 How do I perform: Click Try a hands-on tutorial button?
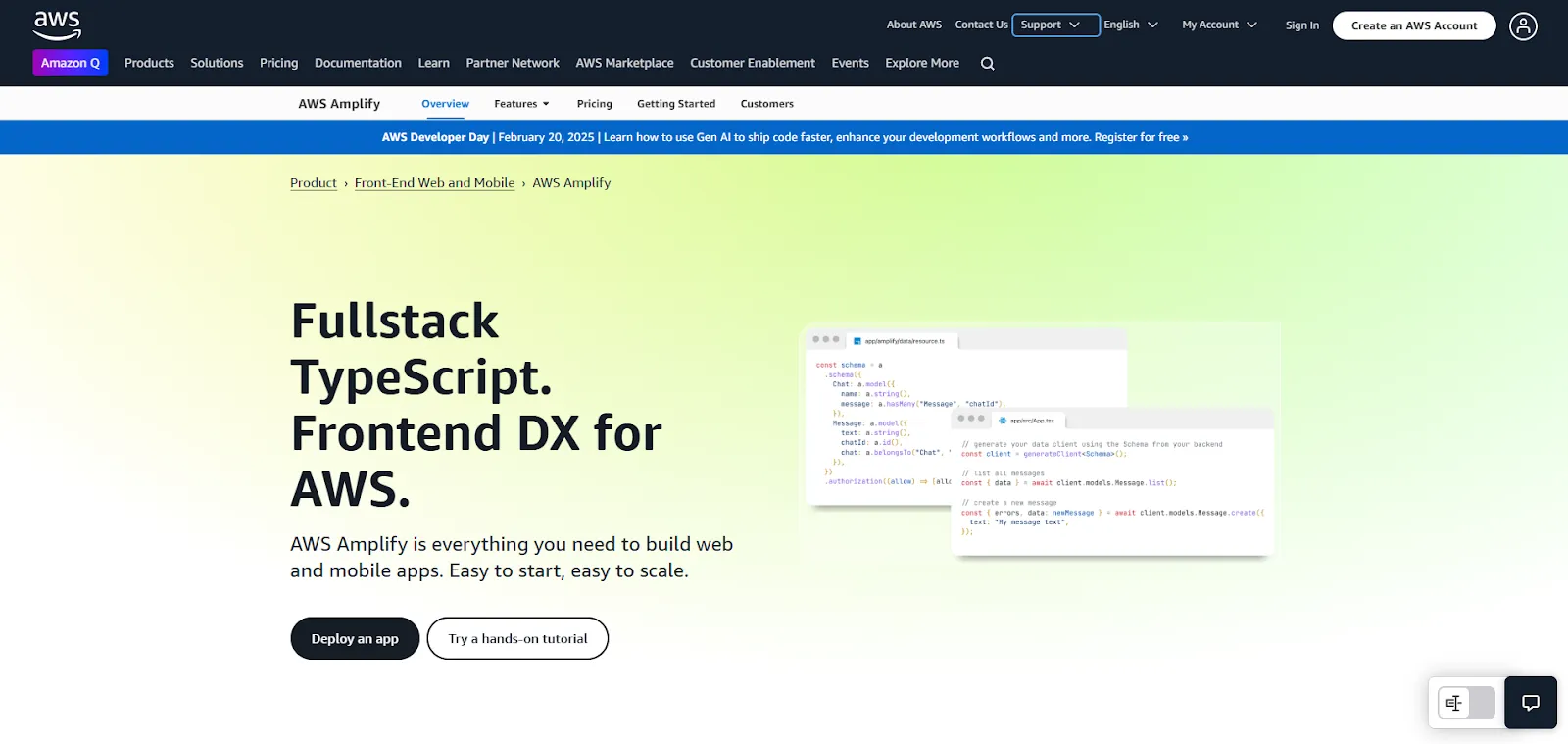click(x=517, y=638)
